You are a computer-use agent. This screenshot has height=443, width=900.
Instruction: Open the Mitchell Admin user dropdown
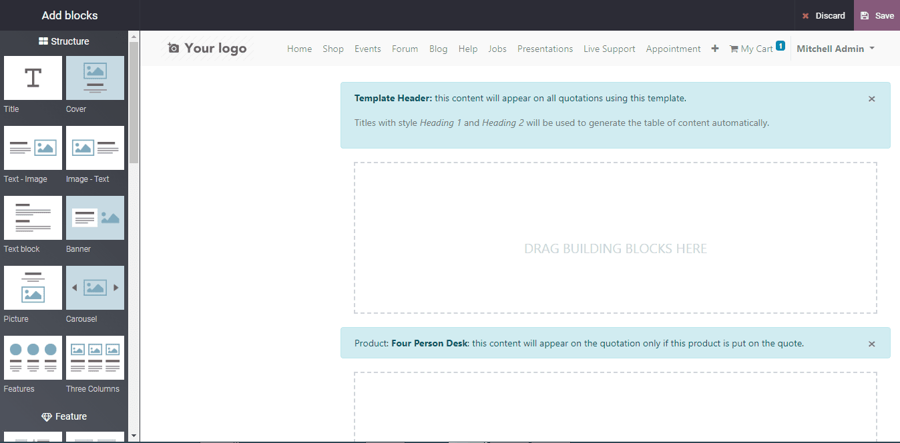pyautogui.click(x=835, y=49)
